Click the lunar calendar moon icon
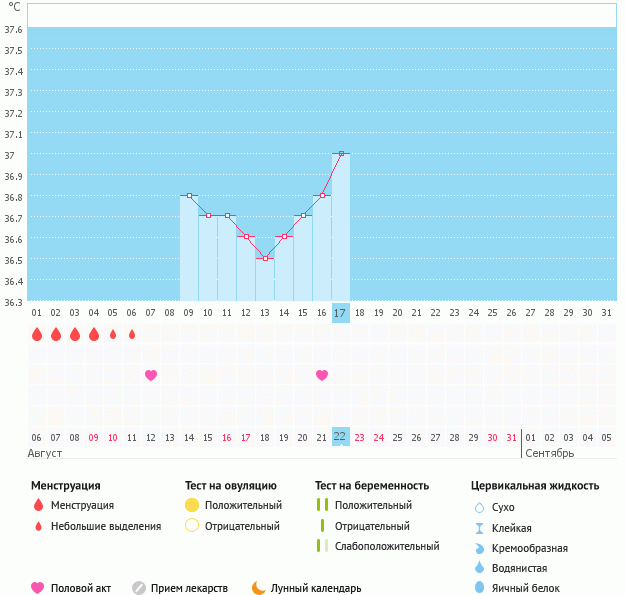 259,588
